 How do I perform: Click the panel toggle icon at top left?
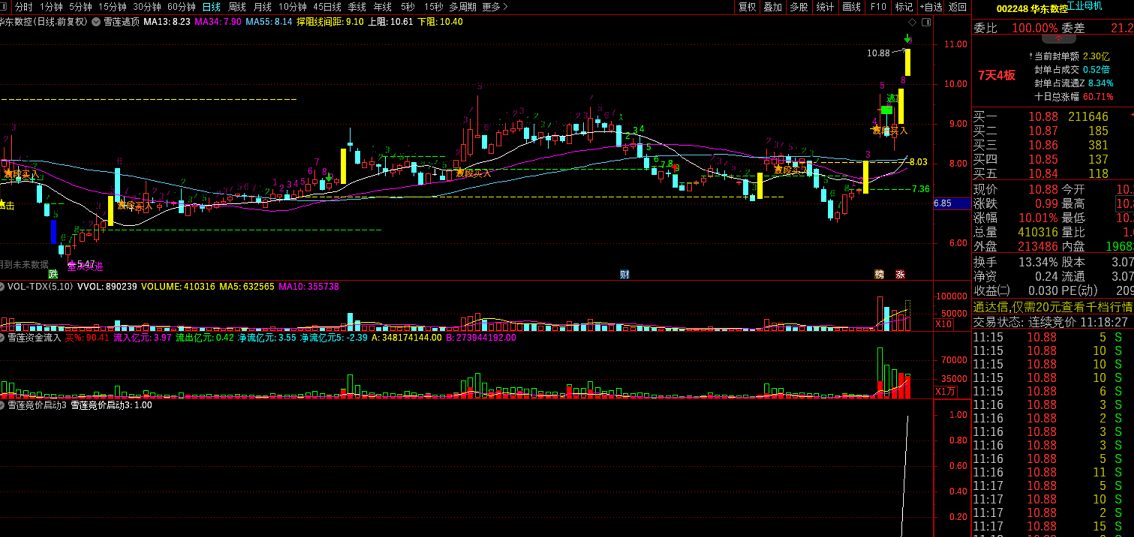[x=5, y=7]
